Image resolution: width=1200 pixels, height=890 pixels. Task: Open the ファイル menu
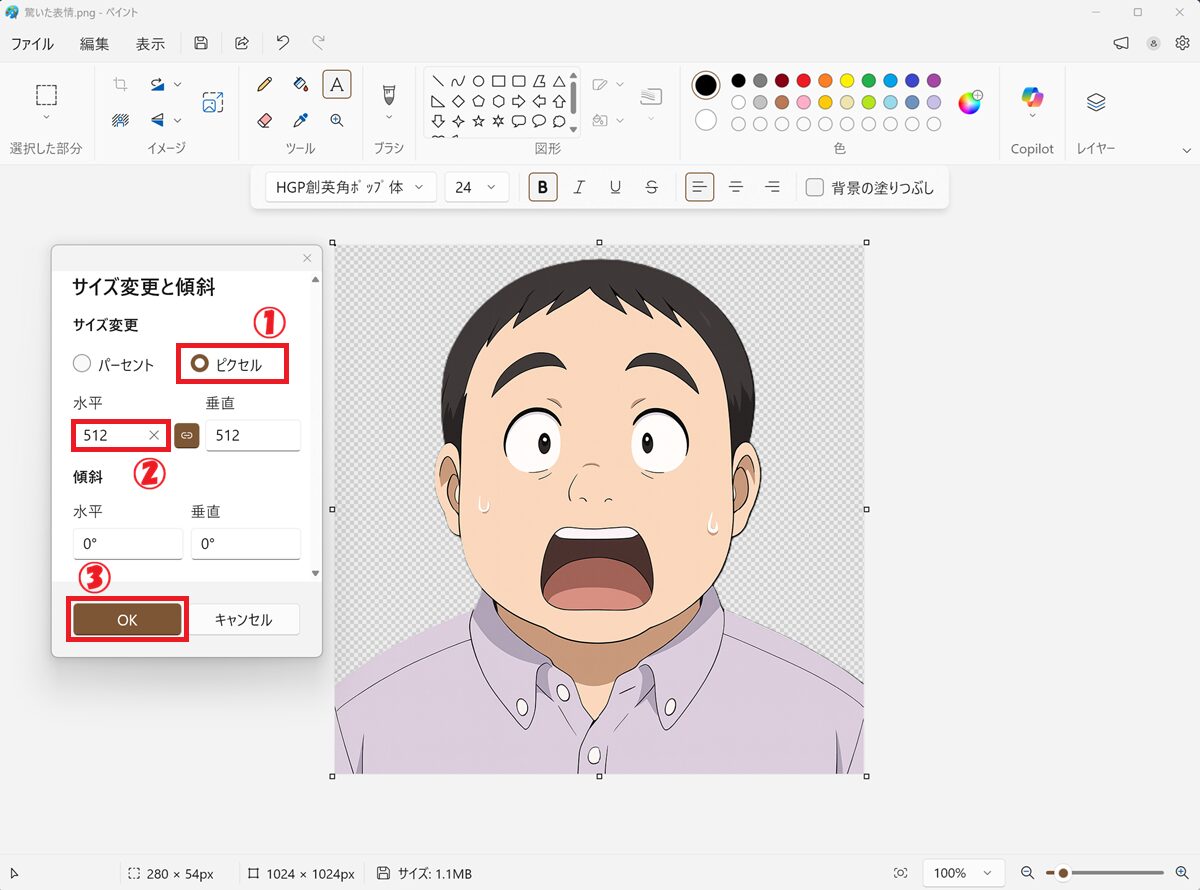[x=32, y=44]
